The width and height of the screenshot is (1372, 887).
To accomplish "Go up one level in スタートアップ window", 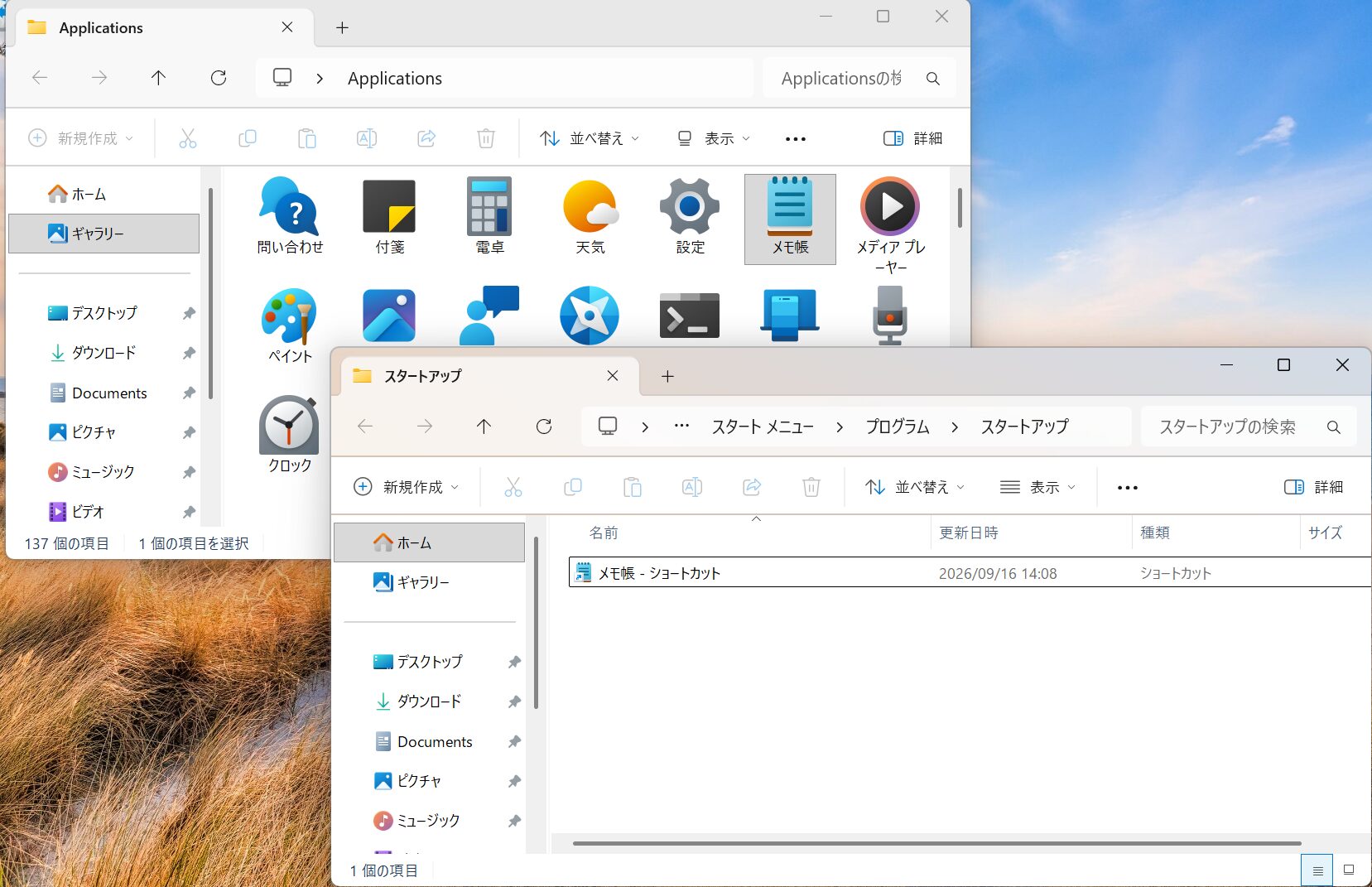I will (x=484, y=427).
